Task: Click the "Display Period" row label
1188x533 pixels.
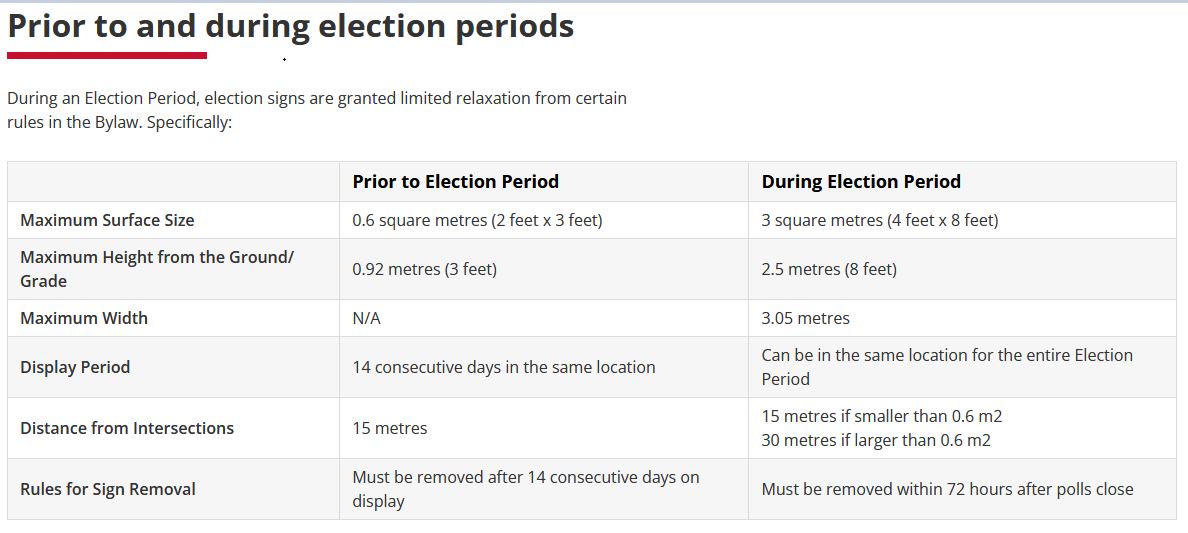Action: click(x=75, y=367)
